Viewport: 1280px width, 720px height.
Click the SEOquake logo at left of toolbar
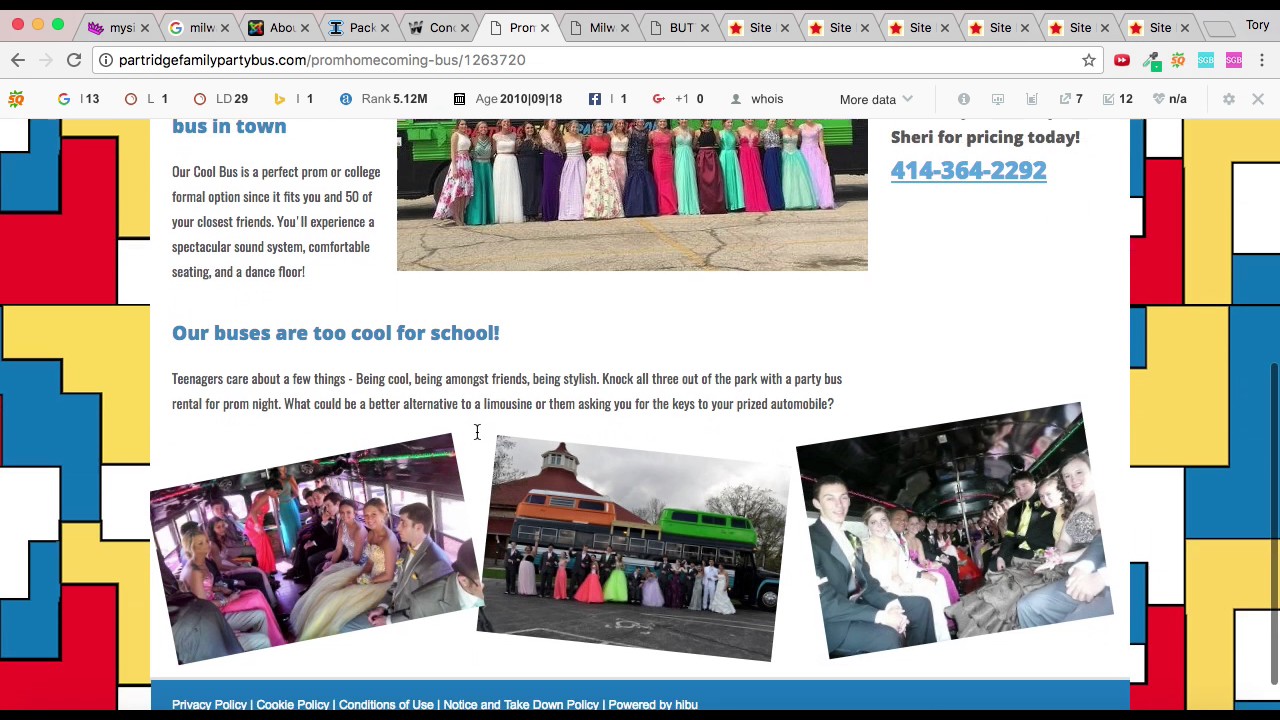(x=16, y=99)
